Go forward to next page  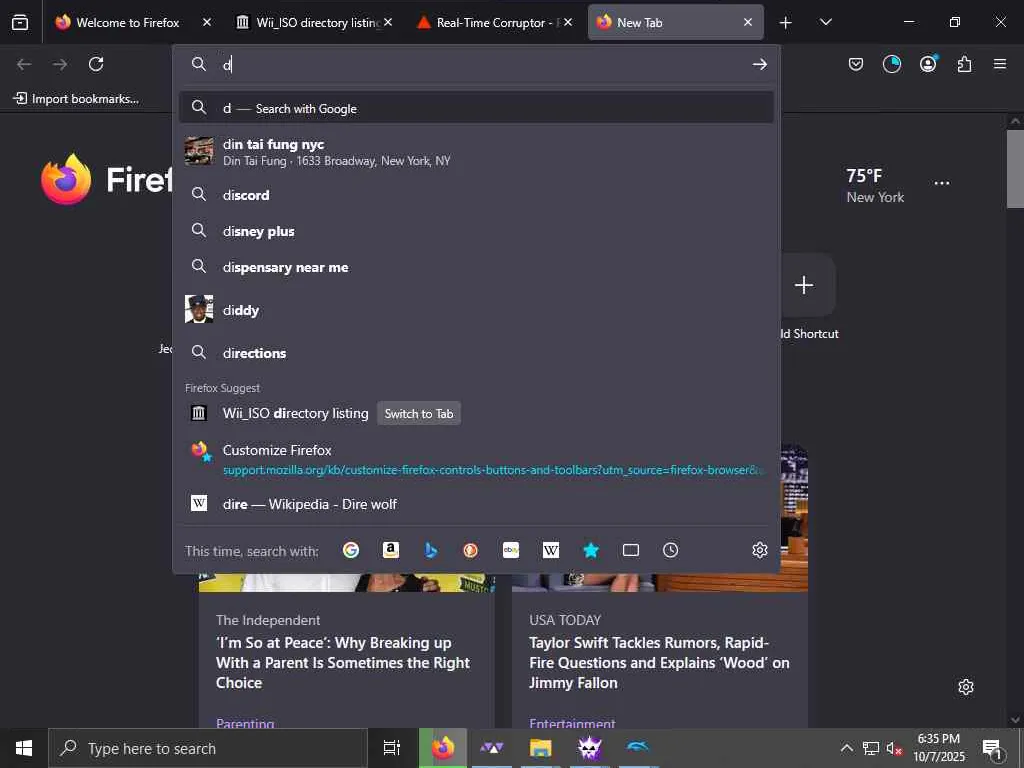coord(60,64)
